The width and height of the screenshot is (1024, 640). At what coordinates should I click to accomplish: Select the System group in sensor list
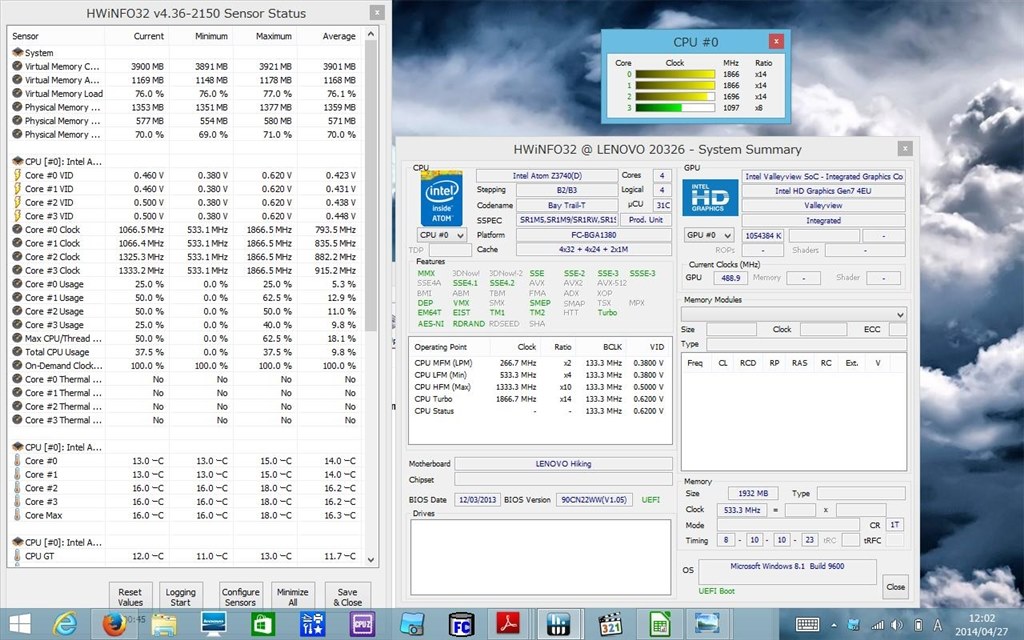[186, 53]
